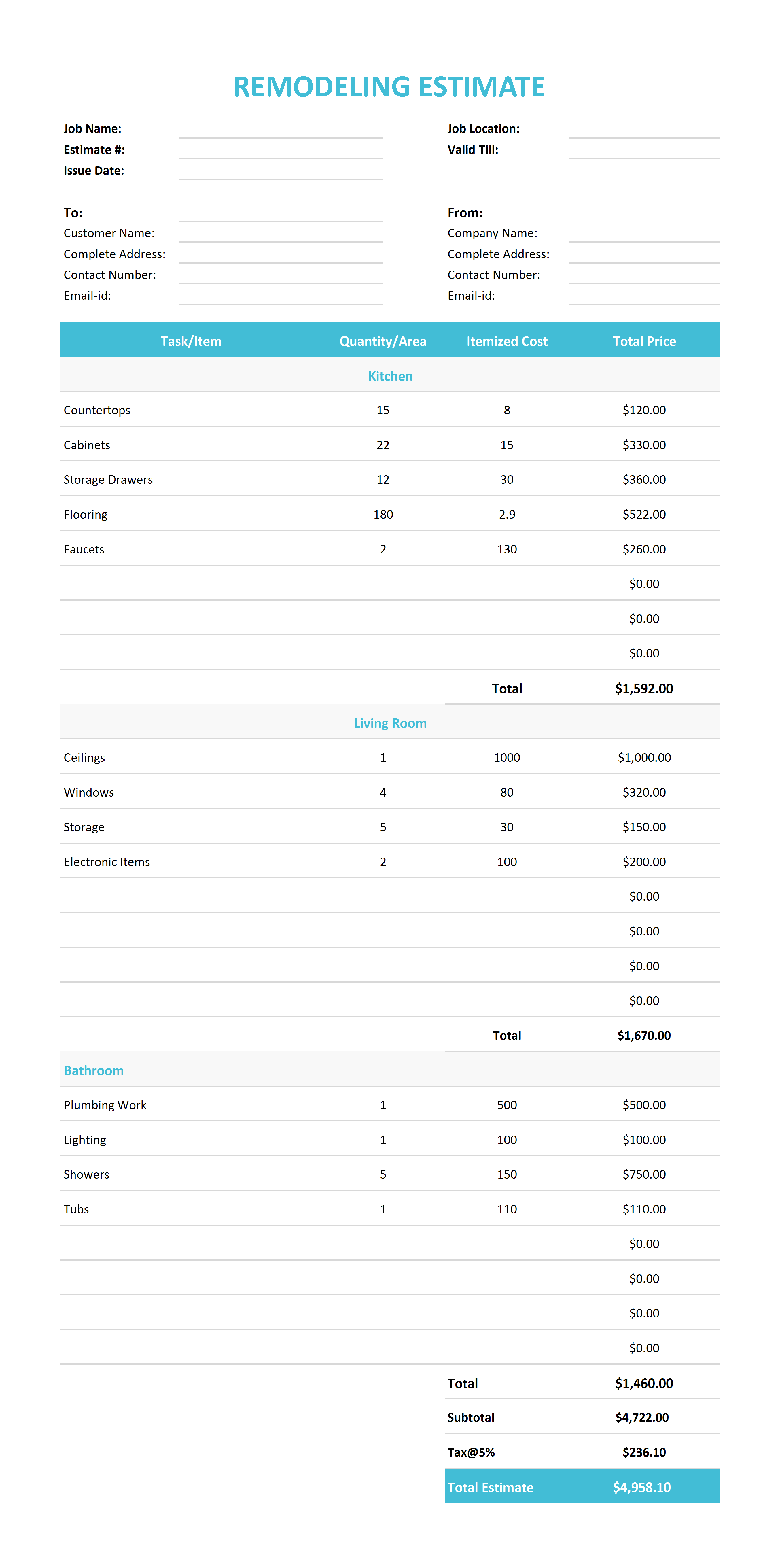The height and width of the screenshot is (1568, 780).
Task: Click the Flooring itemized cost value 2.9
Action: pyautogui.click(x=507, y=514)
